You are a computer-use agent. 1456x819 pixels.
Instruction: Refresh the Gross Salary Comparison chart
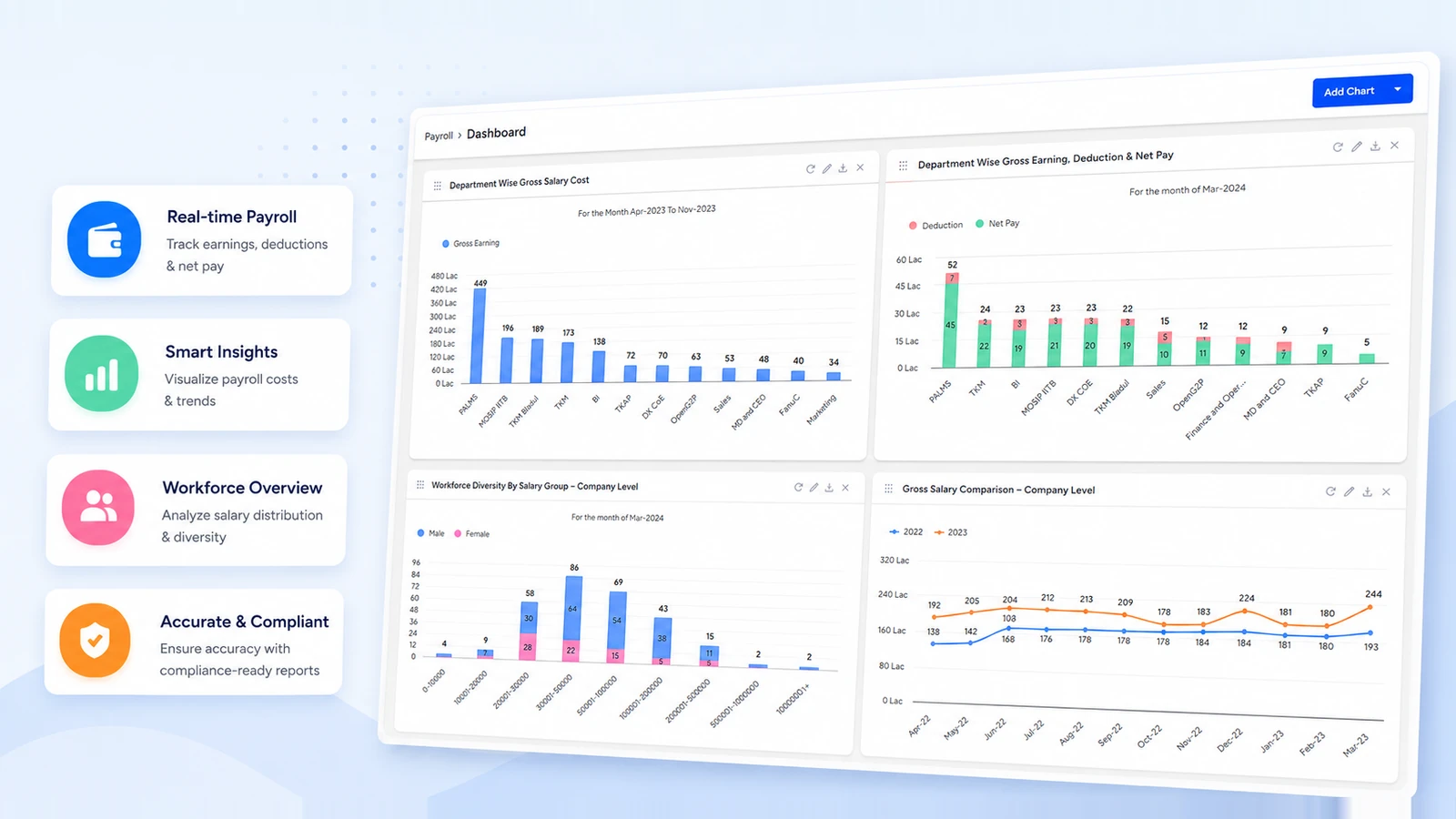1330,491
